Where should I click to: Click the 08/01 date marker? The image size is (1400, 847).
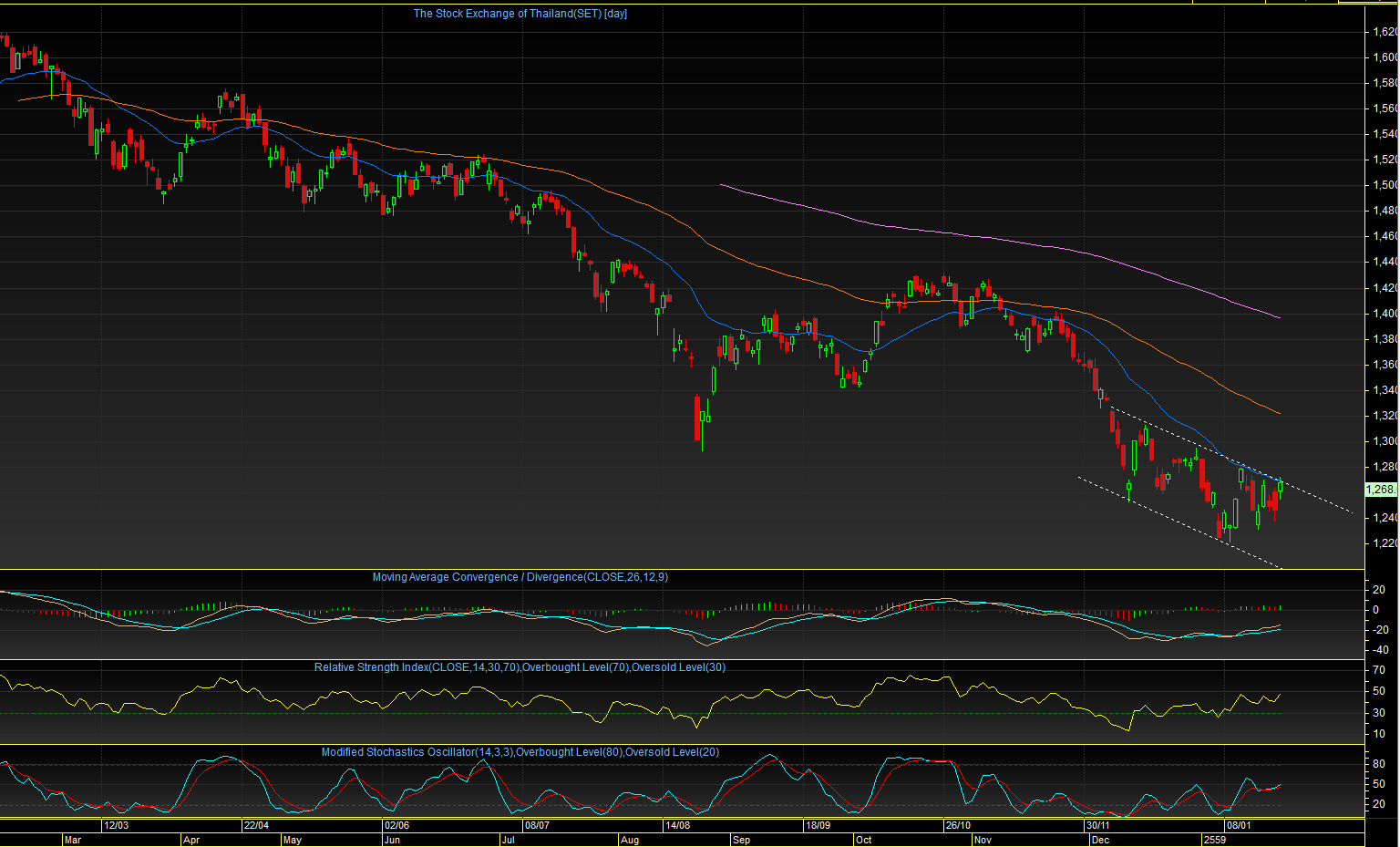coord(1238,825)
